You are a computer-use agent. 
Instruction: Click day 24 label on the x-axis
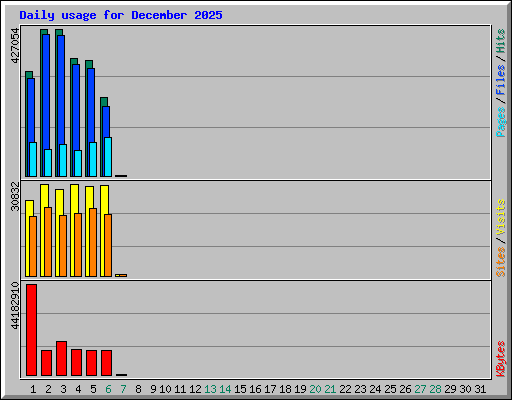pyautogui.click(x=375, y=389)
